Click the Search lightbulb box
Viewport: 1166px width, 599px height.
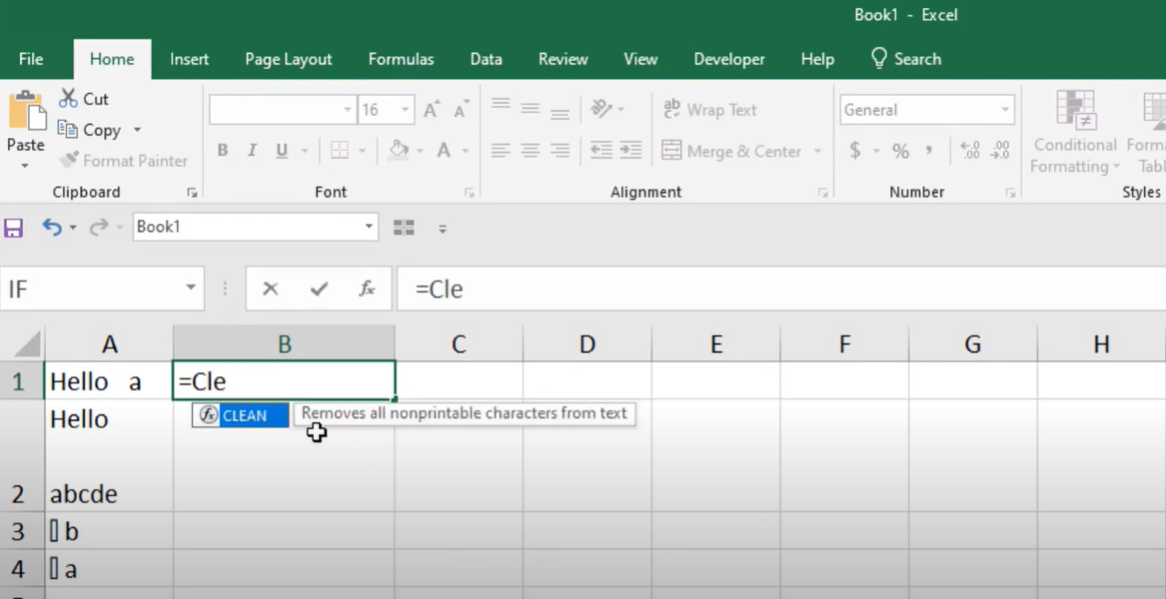[906, 59]
